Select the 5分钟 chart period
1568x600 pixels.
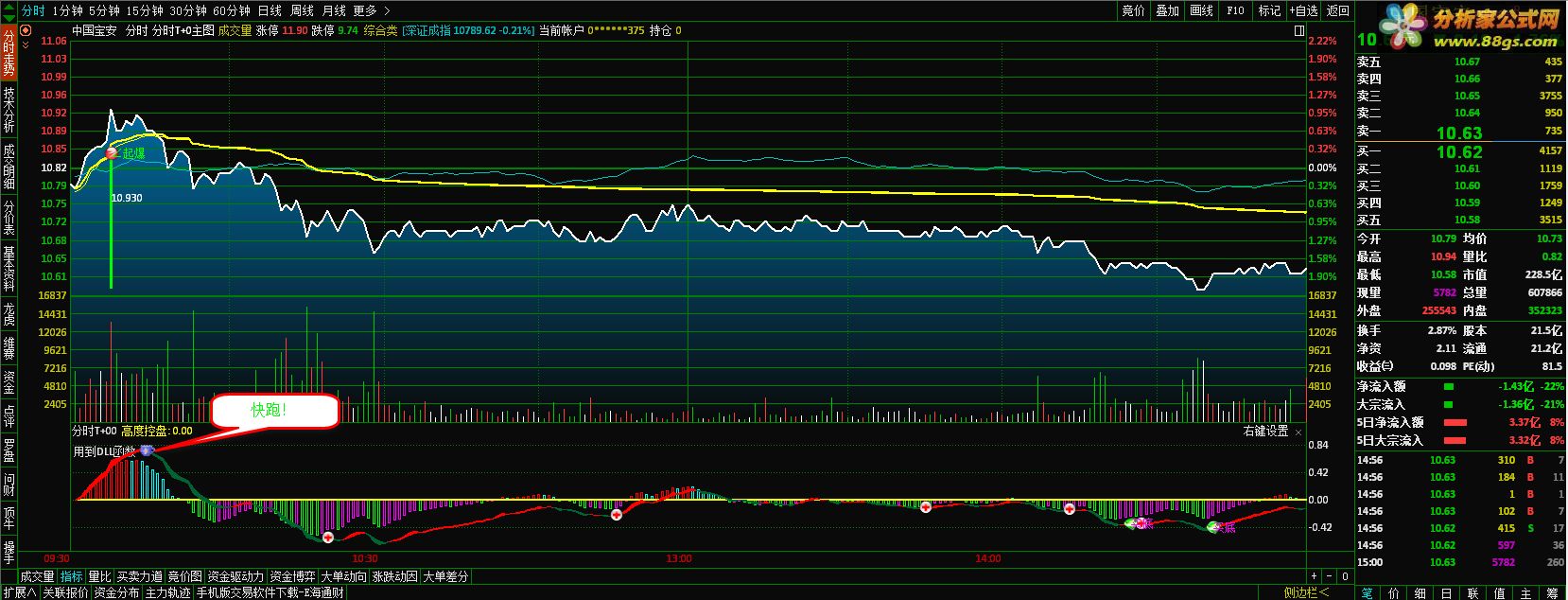pyautogui.click(x=104, y=10)
